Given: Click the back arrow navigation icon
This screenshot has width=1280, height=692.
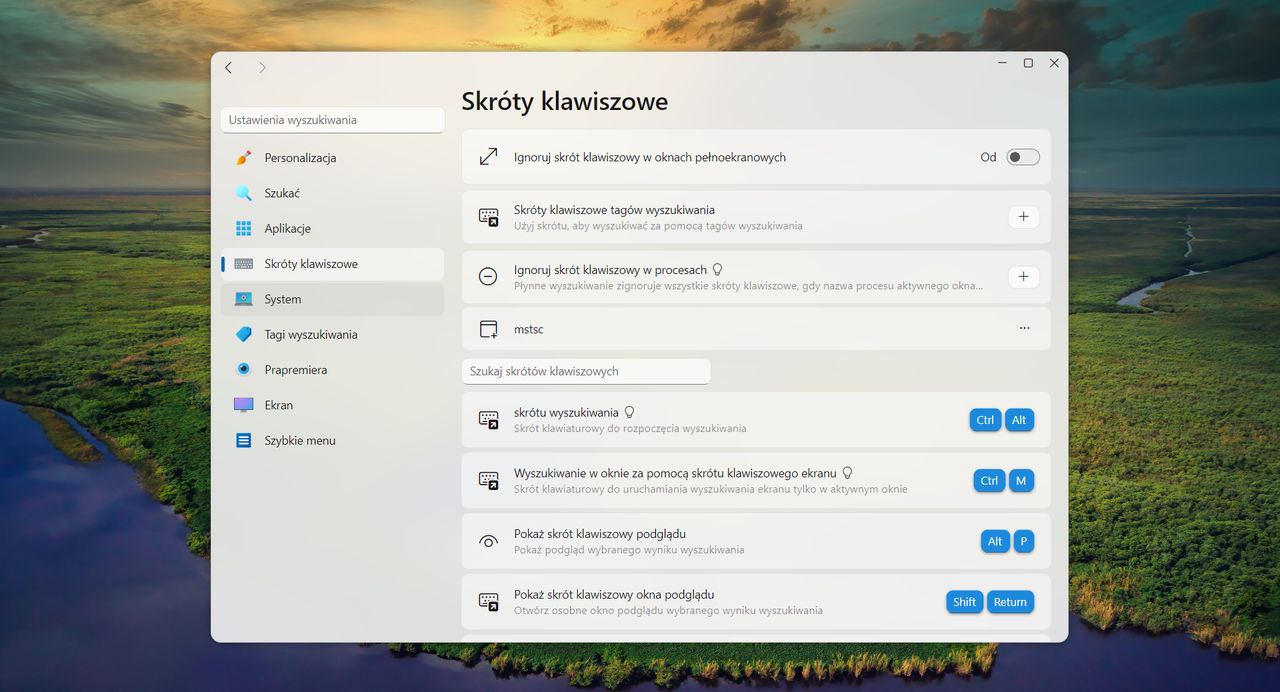Looking at the screenshot, I should coord(229,68).
